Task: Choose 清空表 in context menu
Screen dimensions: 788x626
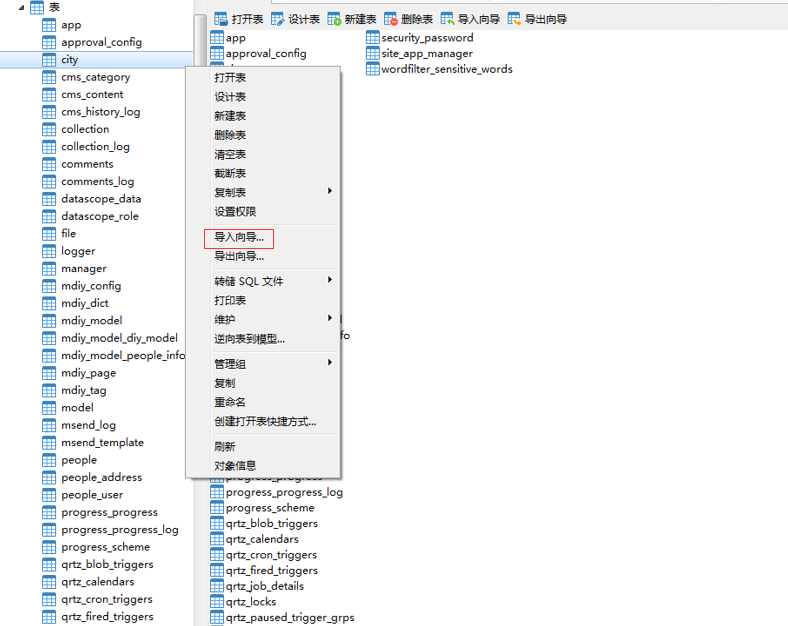Action: coord(230,155)
